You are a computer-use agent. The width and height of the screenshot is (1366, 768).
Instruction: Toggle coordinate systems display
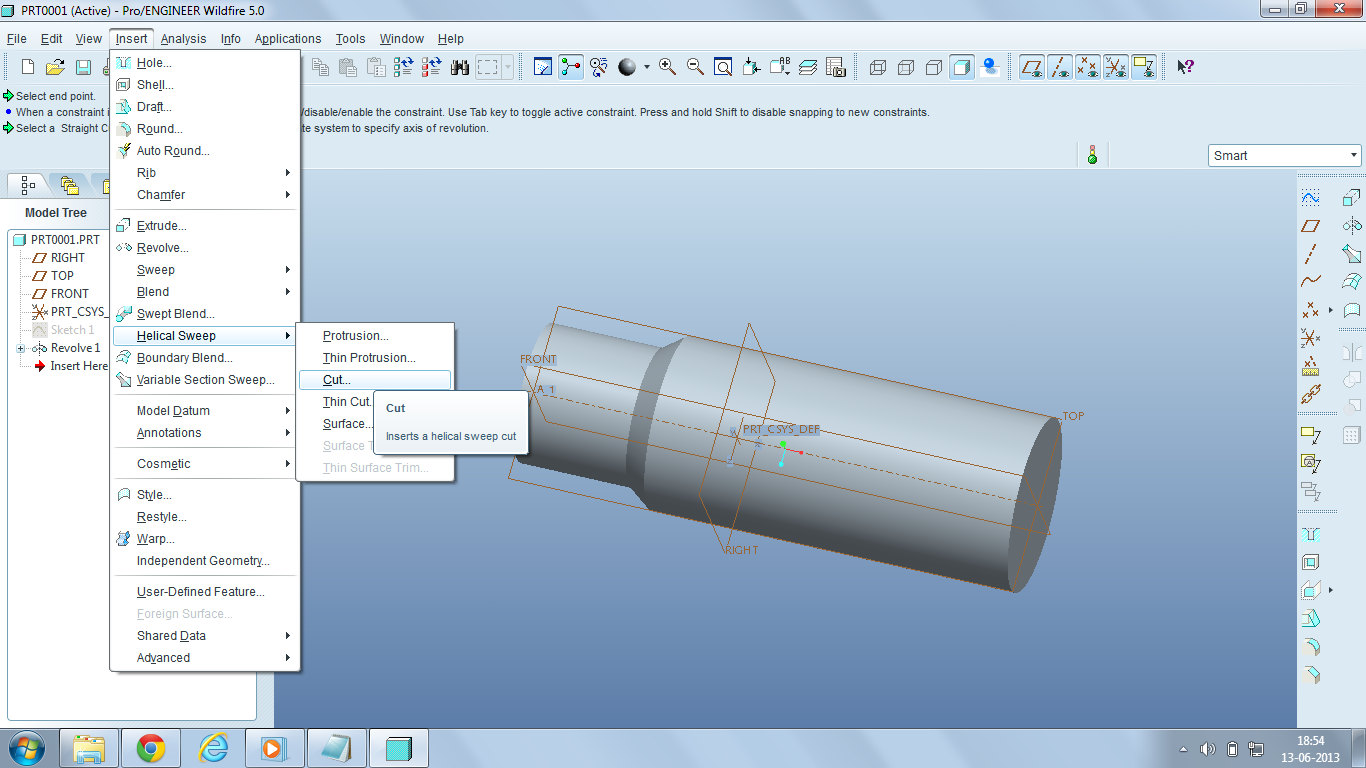pos(1116,67)
